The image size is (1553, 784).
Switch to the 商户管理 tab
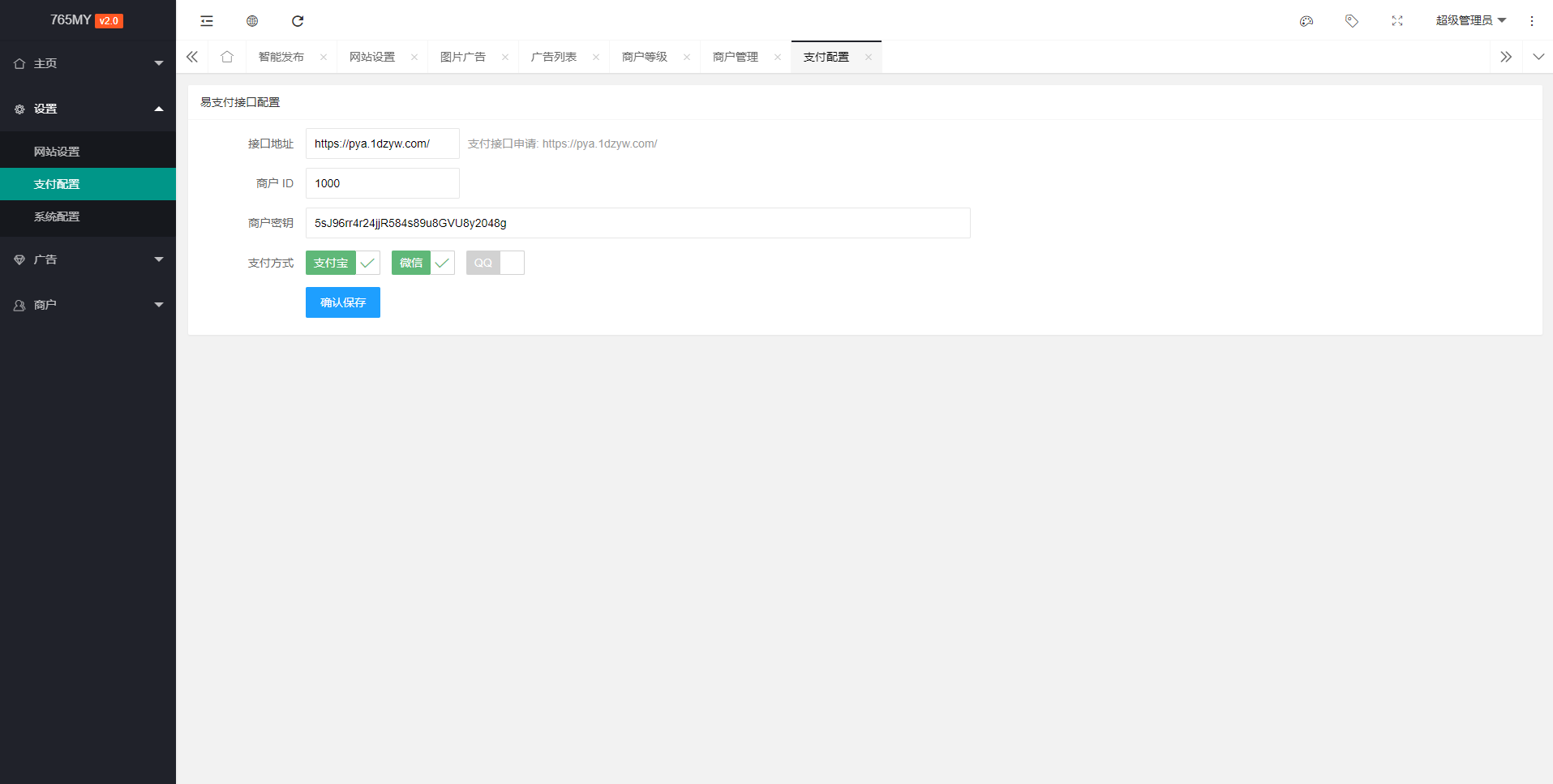click(x=735, y=57)
